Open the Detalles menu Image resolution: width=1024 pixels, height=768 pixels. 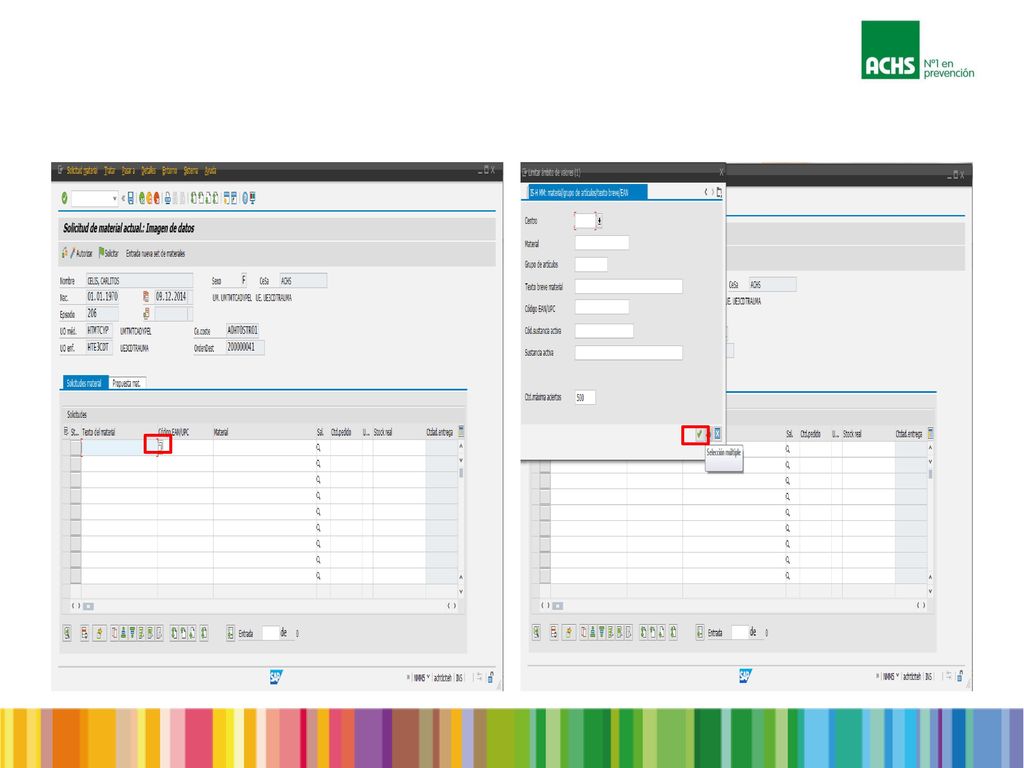149,170
